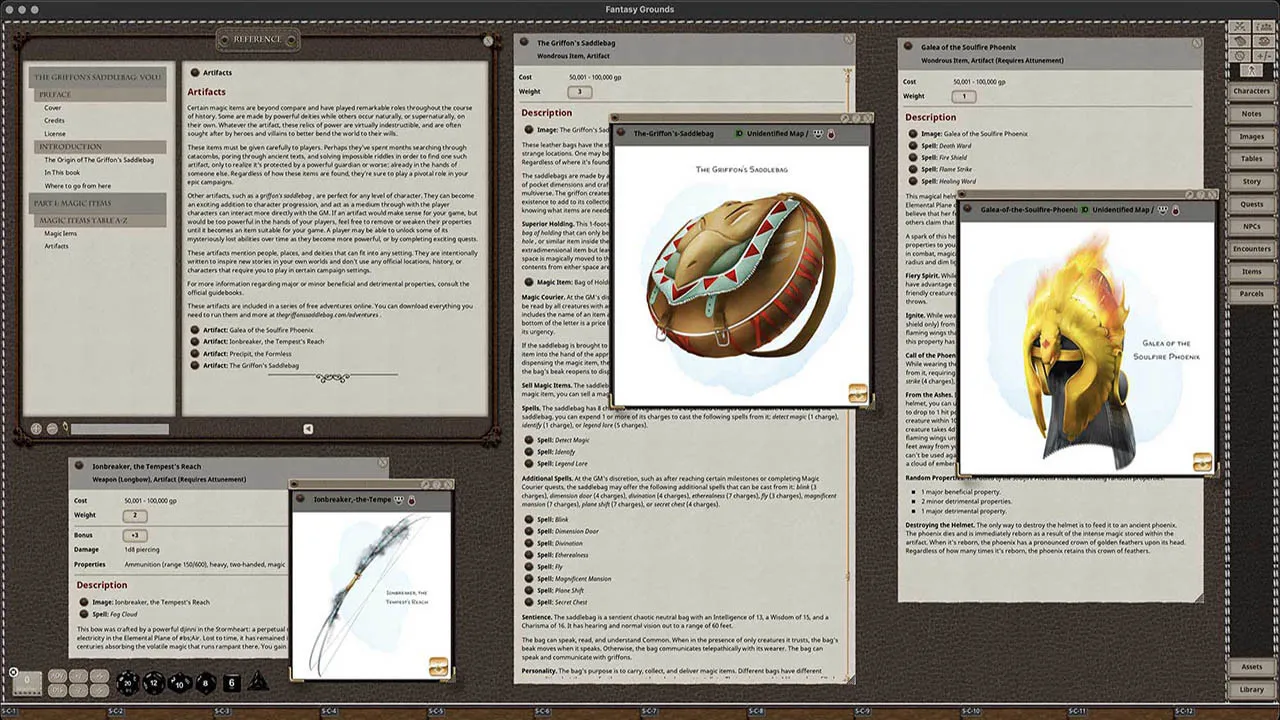This screenshot has width=1280, height=720.
Task: Open the Quests sidebar panel
Action: click(x=1251, y=204)
